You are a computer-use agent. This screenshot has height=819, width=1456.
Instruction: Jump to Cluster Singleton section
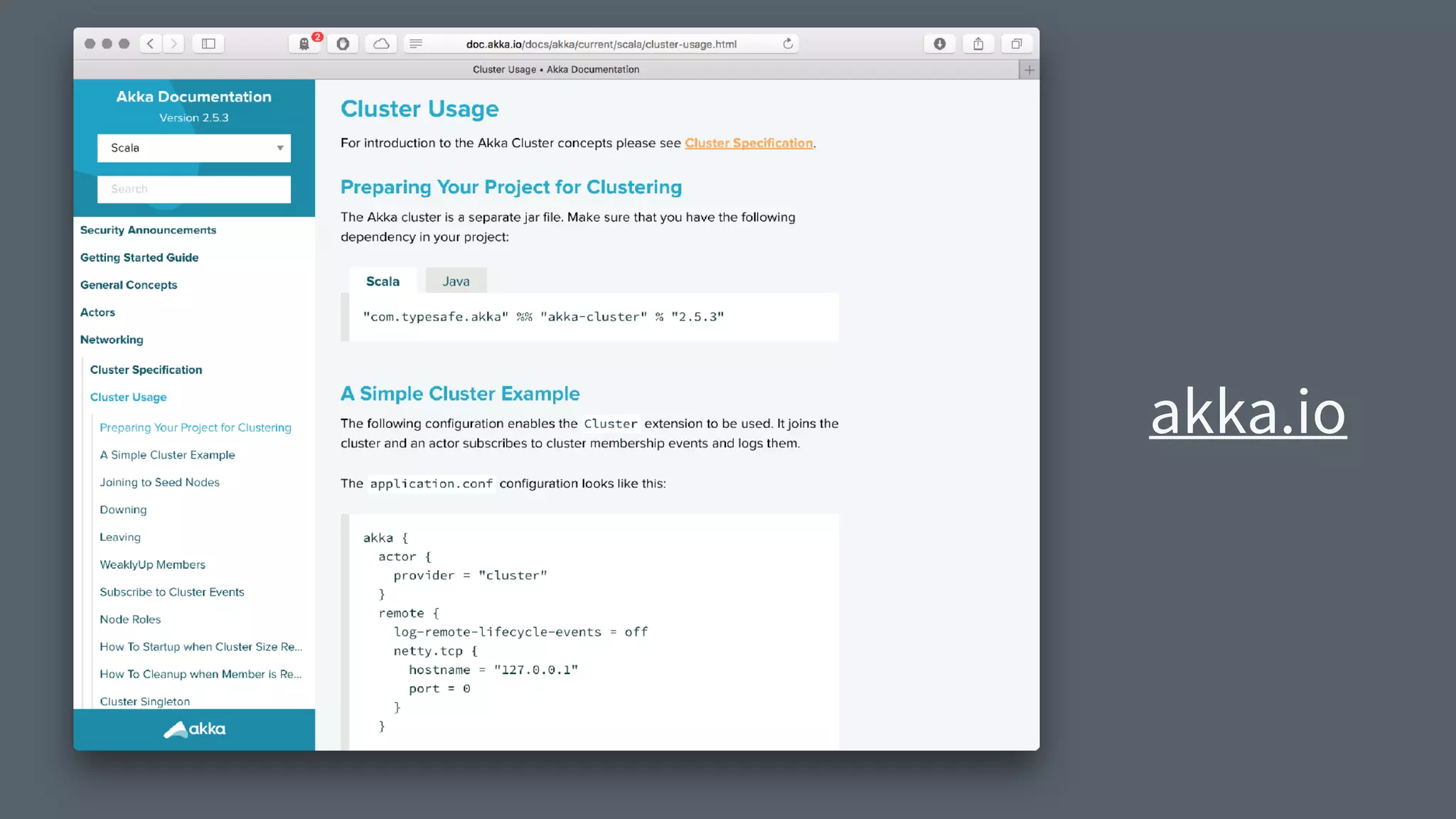145,701
